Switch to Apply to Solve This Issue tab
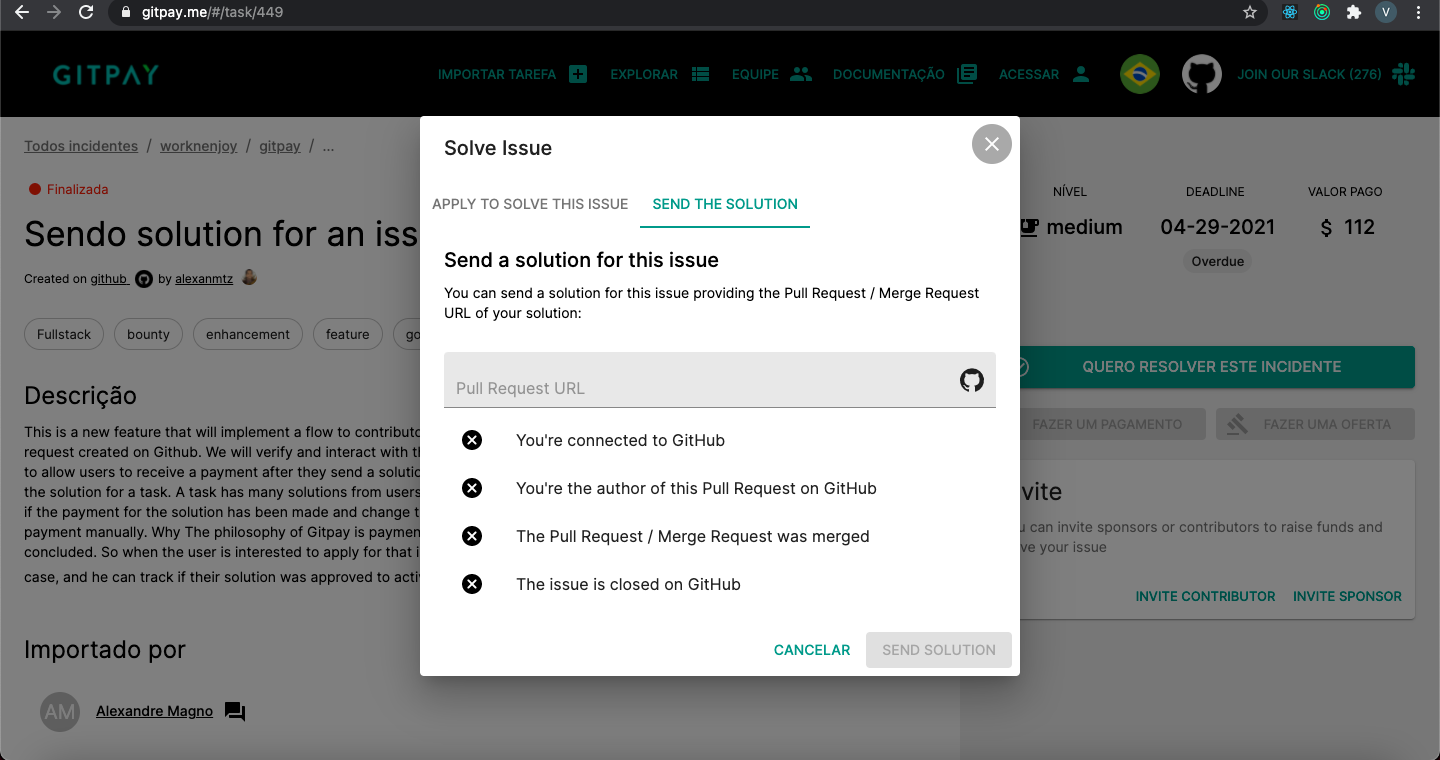This screenshot has width=1440, height=760. click(x=530, y=204)
